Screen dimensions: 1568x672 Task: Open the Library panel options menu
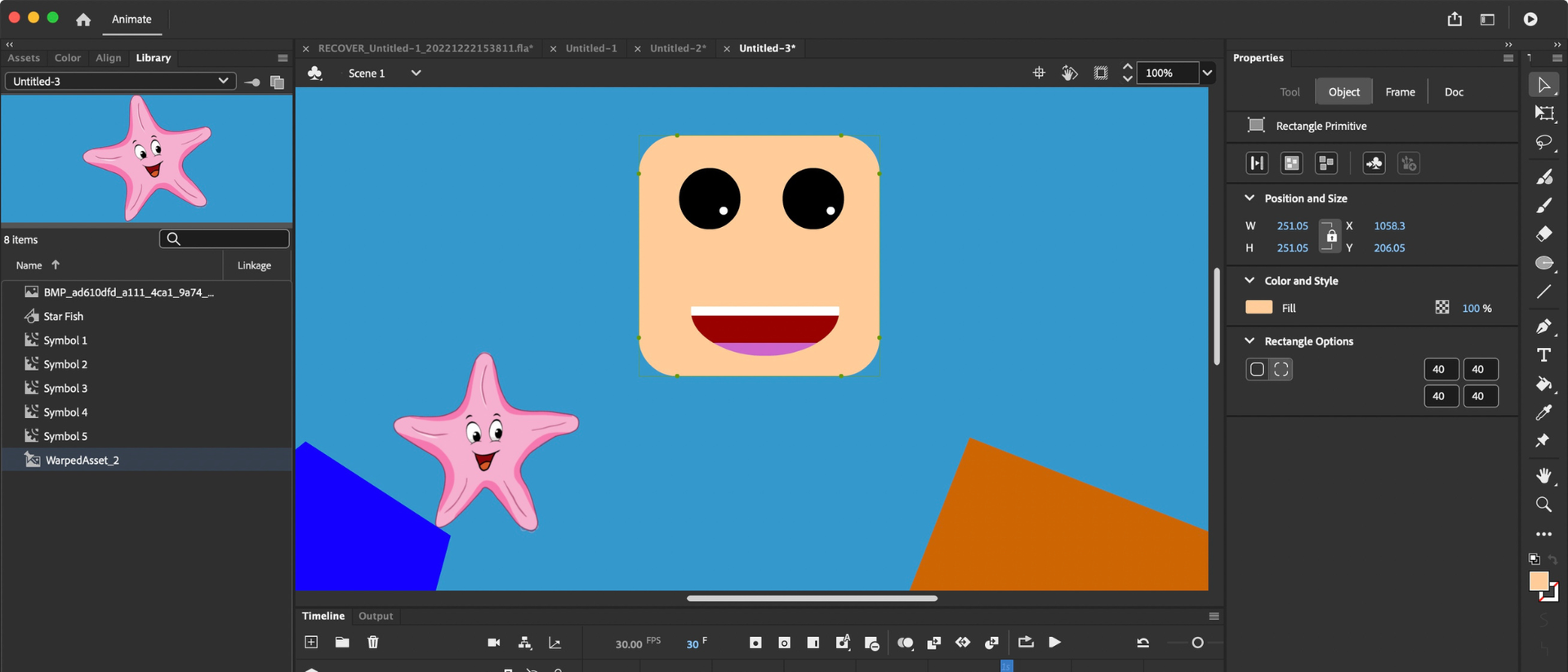(x=283, y=58)
